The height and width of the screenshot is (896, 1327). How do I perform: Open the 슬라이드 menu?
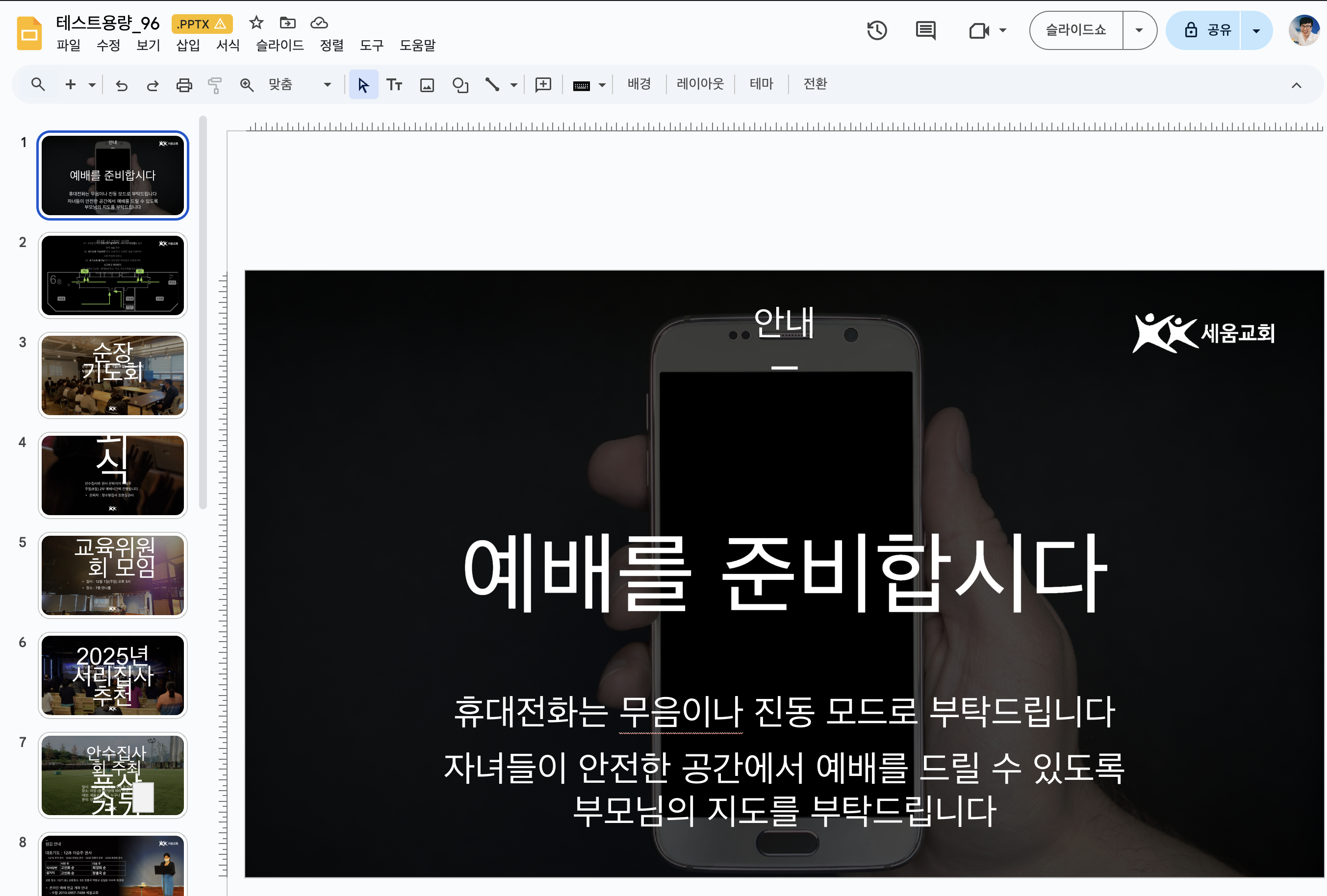coord(279,45)
